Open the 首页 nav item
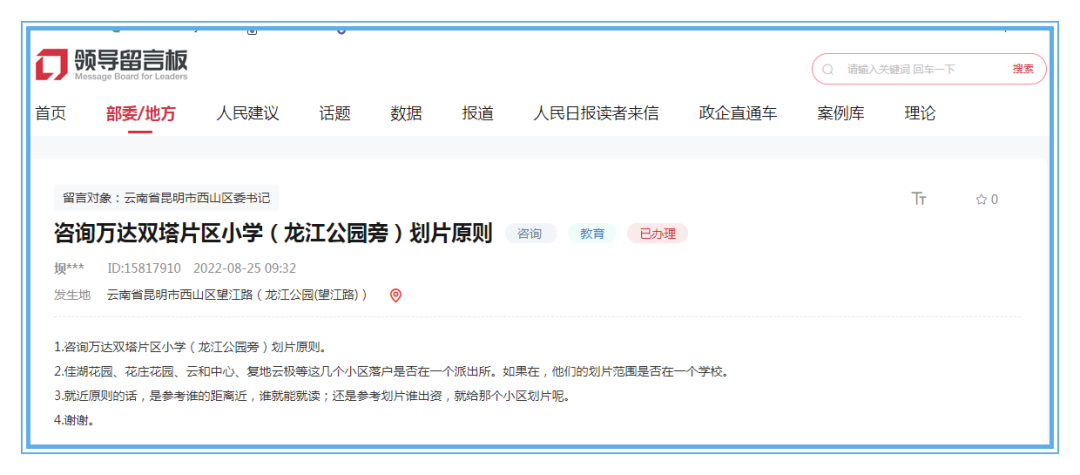1080x475 pixels. pos(51,114)
